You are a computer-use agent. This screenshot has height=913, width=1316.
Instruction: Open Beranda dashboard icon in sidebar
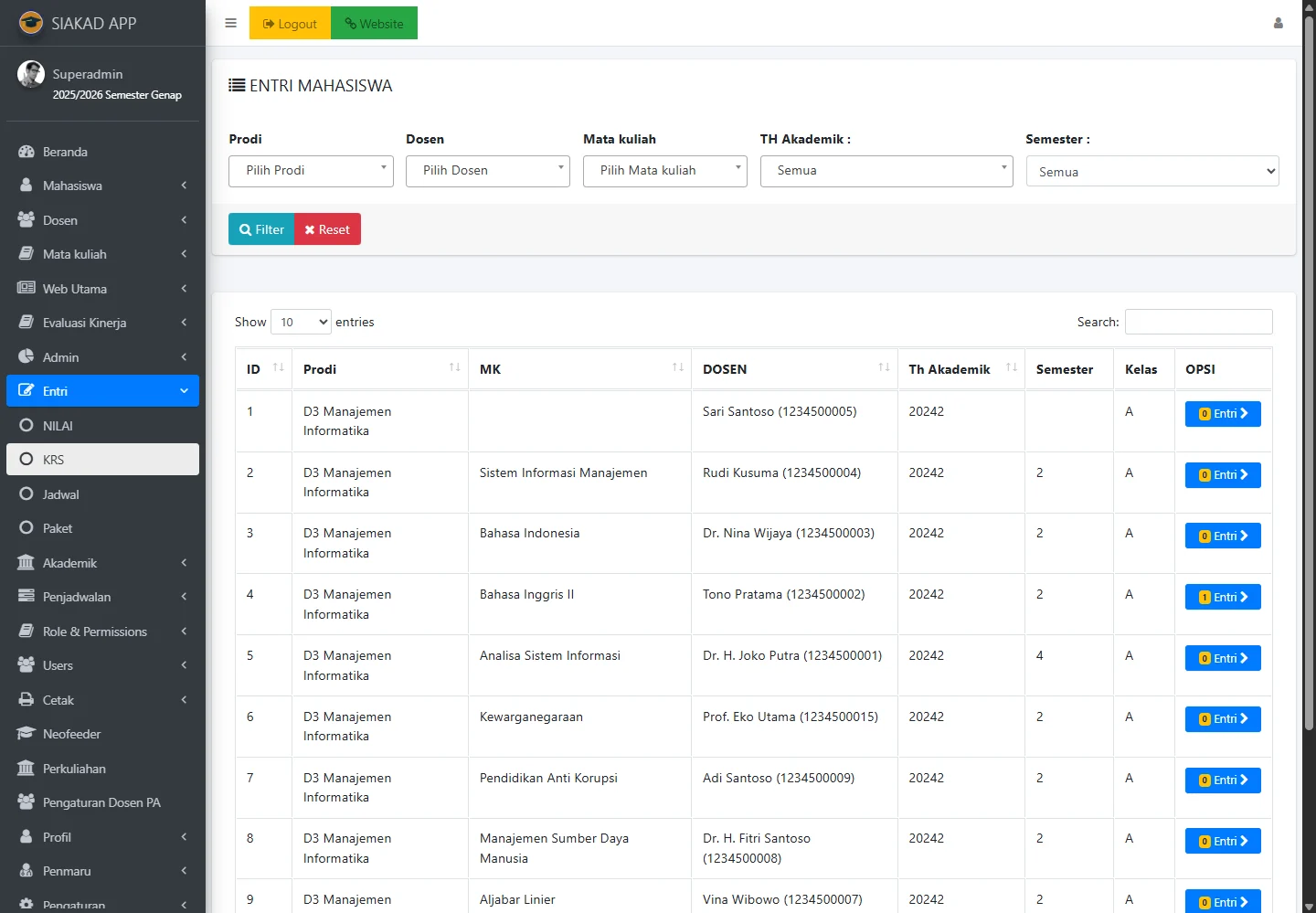coord(27,152)
